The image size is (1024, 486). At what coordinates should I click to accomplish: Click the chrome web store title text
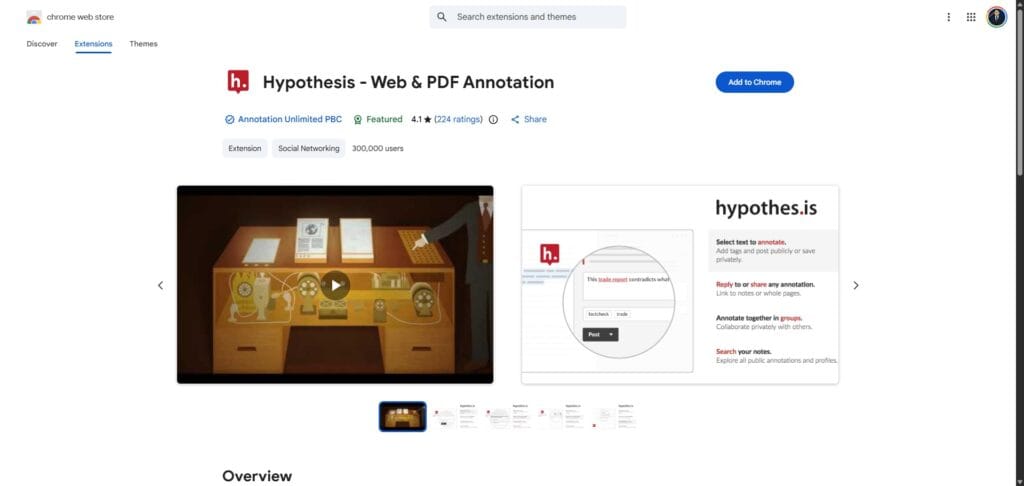[x=80, y=17]
